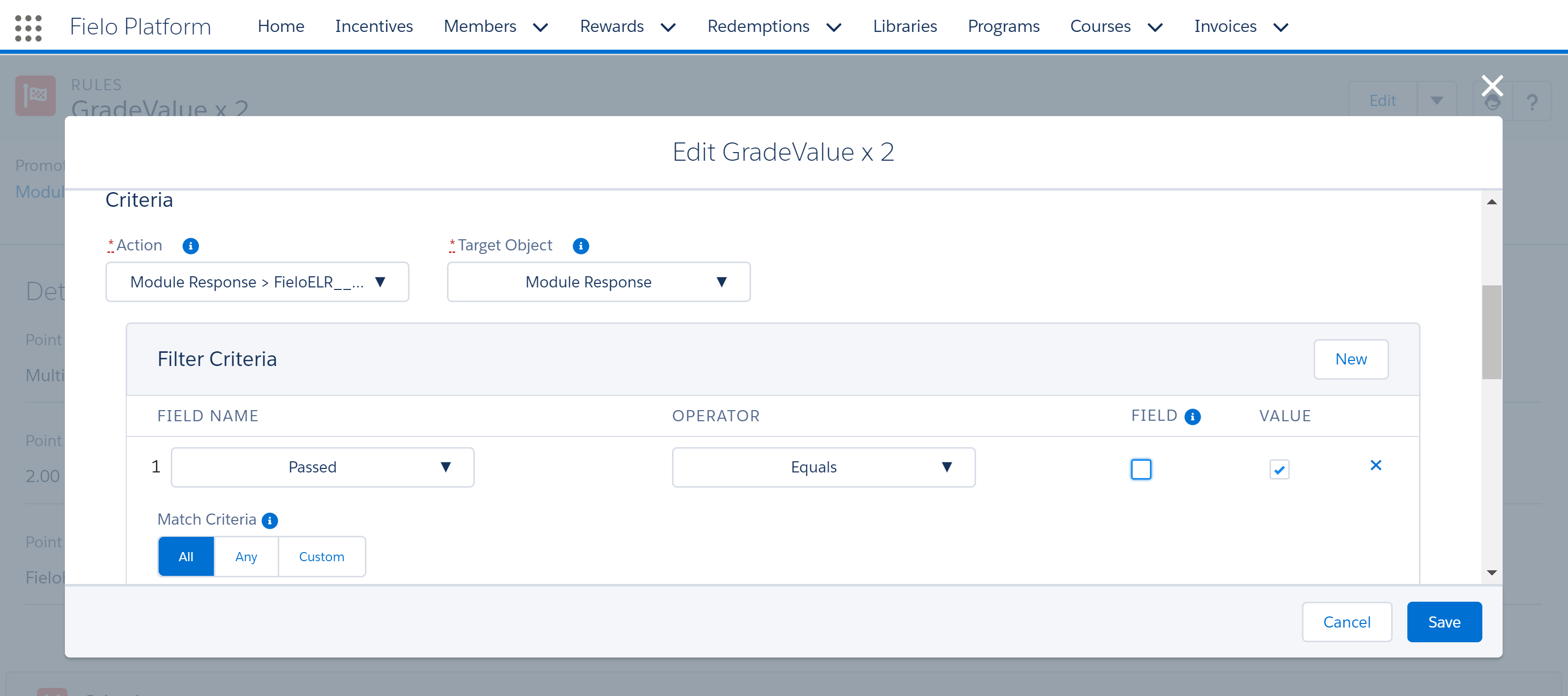1568x696 pixels.
Task: Open the Programs tab
Action: 1004,26
